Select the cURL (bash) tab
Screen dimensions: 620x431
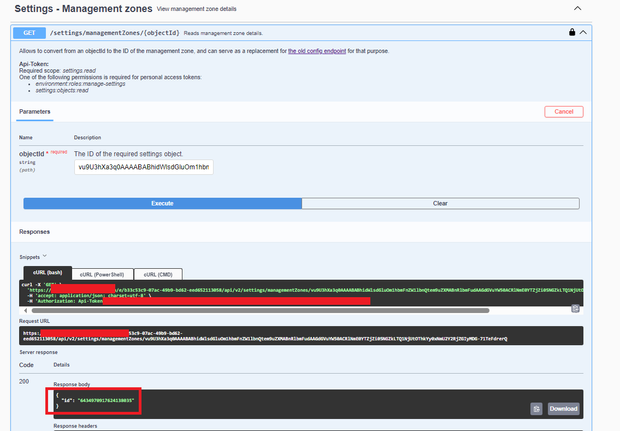click(x=45, y=274)
